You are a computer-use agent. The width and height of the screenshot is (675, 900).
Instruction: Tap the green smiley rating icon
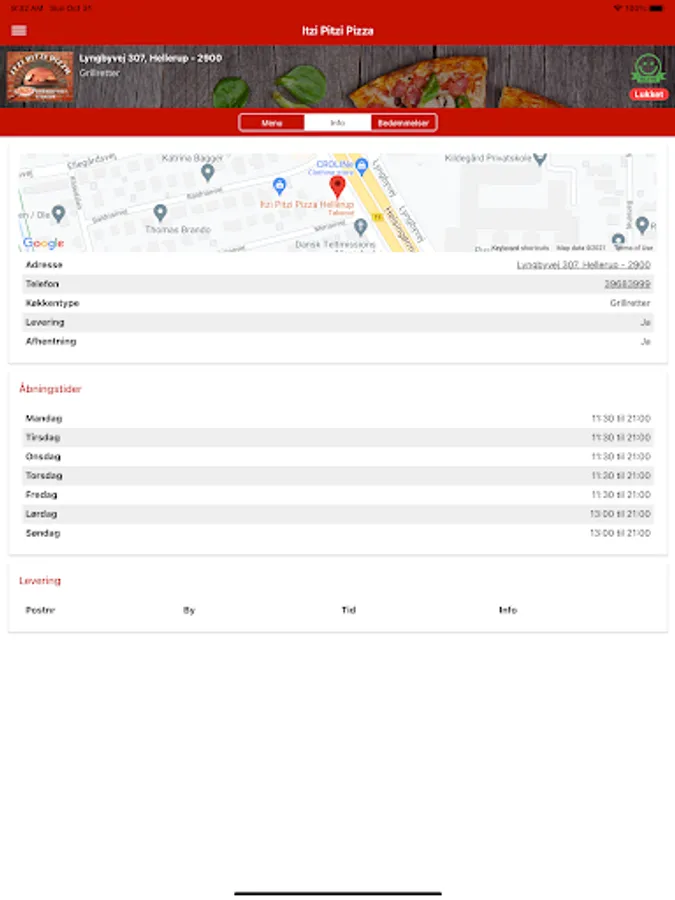click(648, 68)
